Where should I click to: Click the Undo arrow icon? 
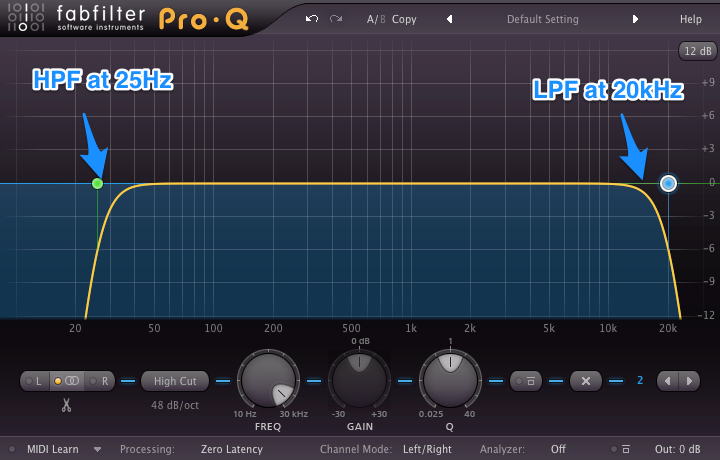312,19
